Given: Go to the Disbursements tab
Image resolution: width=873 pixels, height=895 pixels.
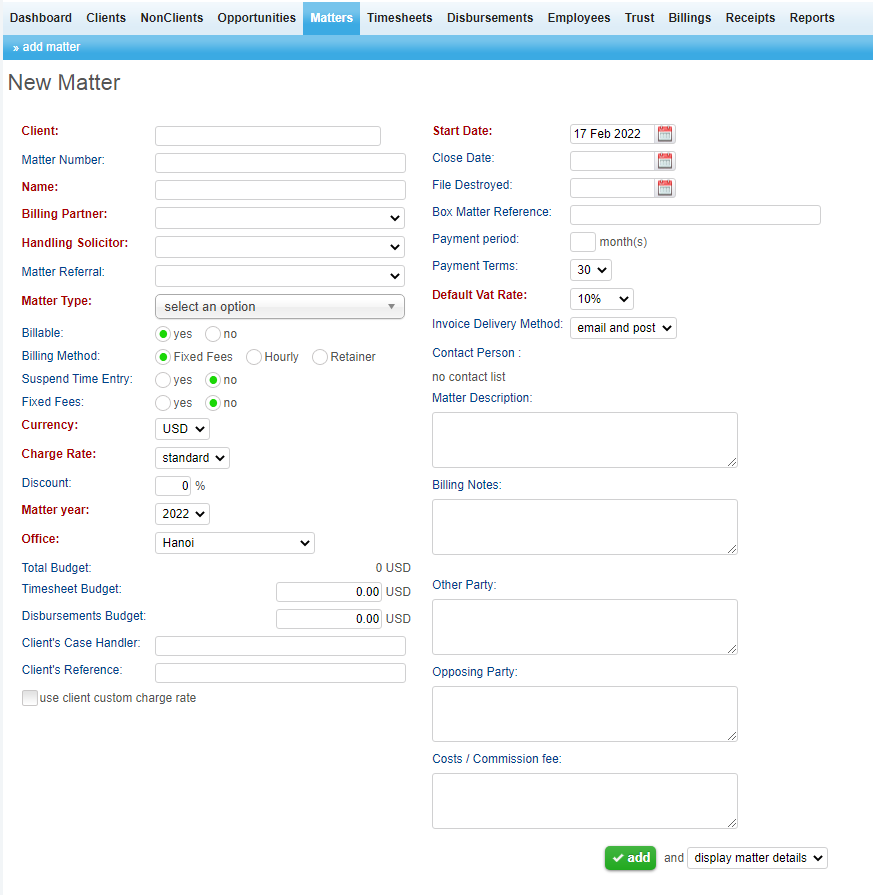Looking at the screenshot, I should [x=491, y=18].
